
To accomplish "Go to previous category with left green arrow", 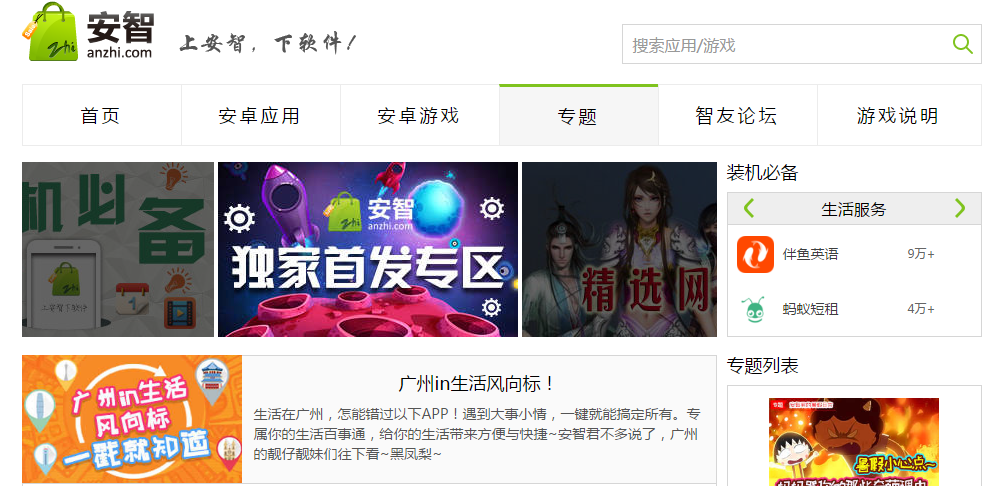I will coord(748,208).
